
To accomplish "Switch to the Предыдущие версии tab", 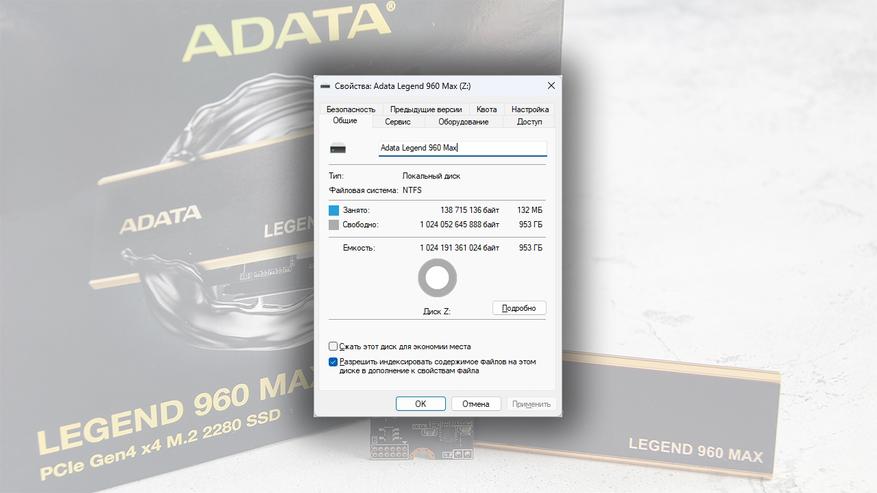I will pyautogui.click(x=426, y=109).
